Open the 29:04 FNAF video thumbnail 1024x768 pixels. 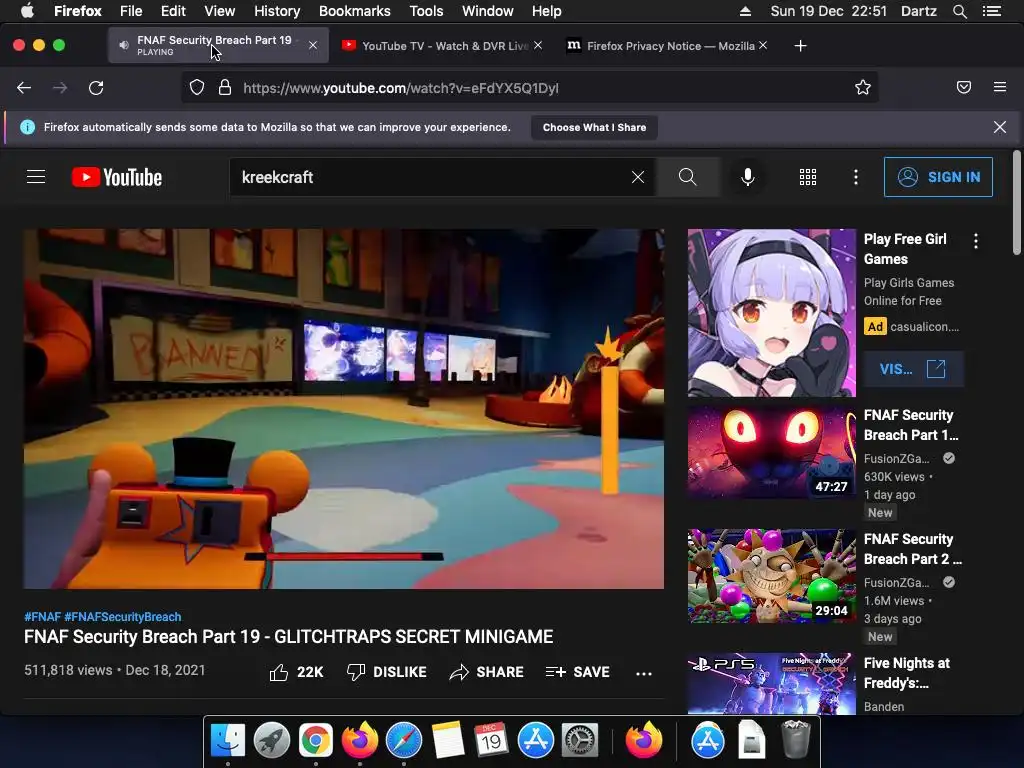coord(771,576)
